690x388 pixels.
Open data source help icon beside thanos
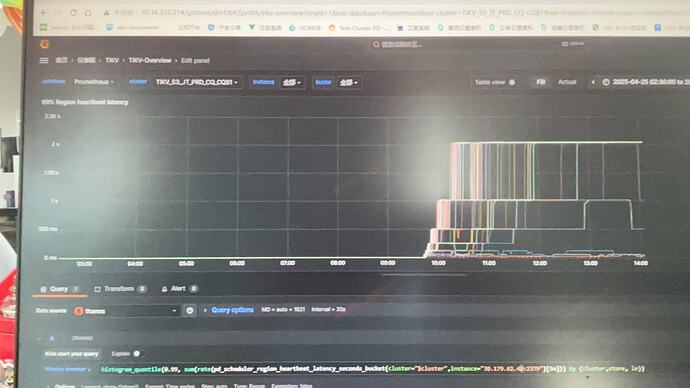tap(190, 311)
